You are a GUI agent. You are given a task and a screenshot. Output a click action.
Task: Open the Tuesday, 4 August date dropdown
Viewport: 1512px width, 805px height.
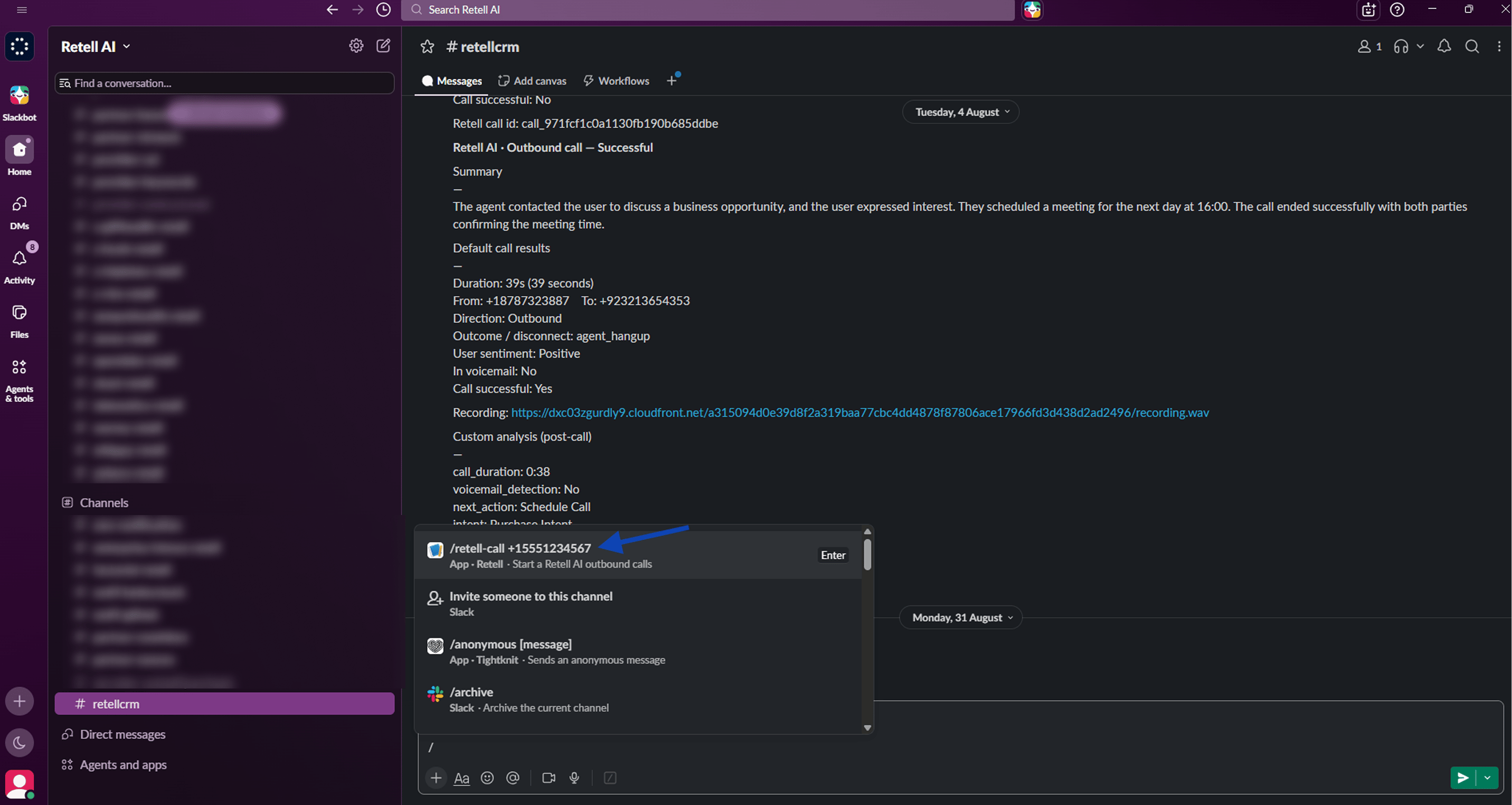(960, 111)
